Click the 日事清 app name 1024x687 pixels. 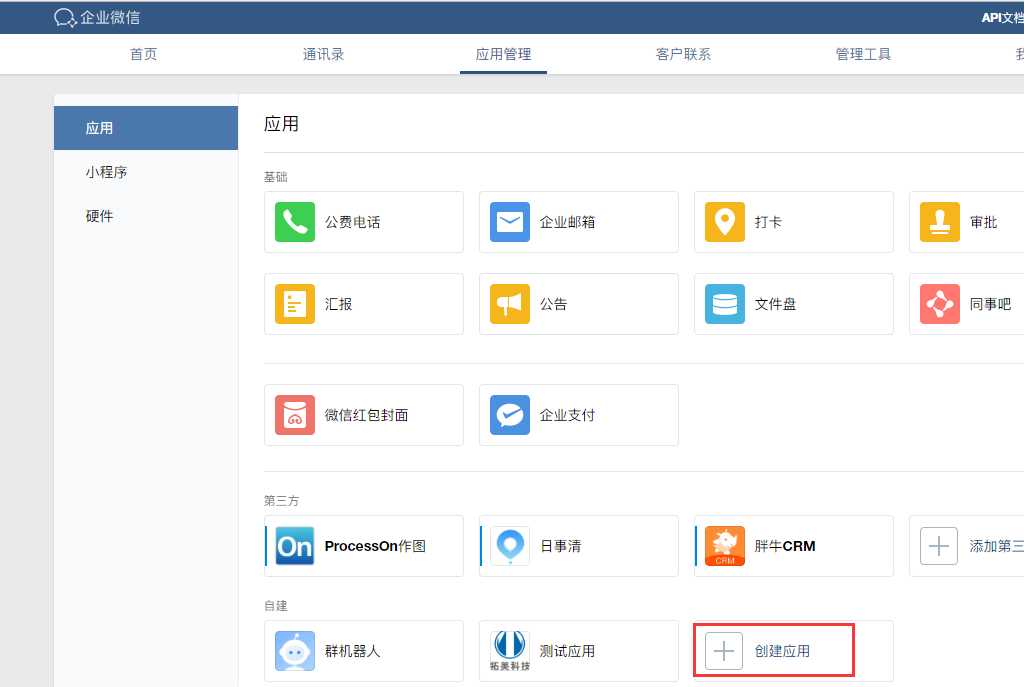click(x=560, y=546)
